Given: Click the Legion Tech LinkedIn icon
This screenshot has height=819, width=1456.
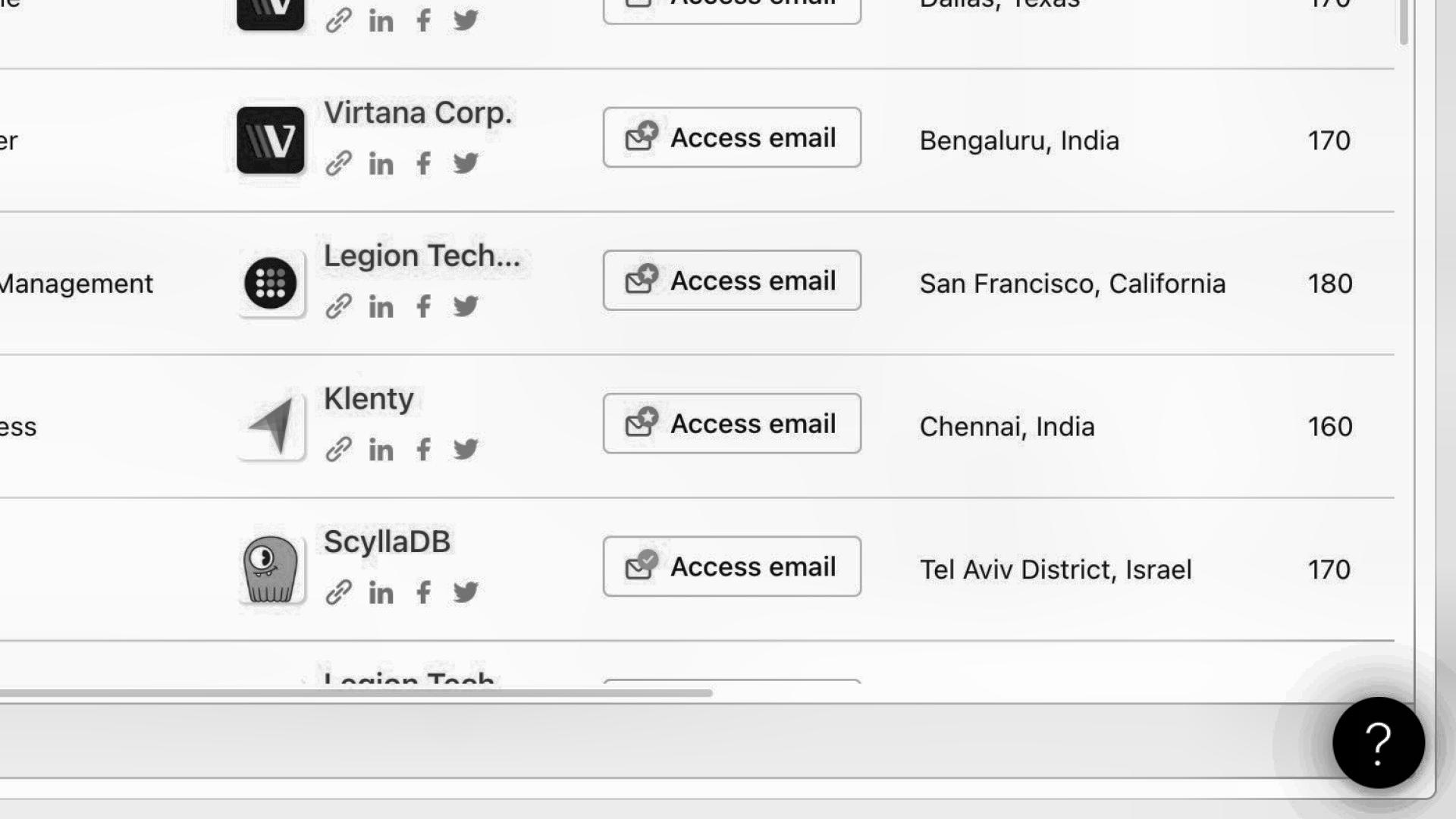Looking at the screenshot, I should click(380, 307).
